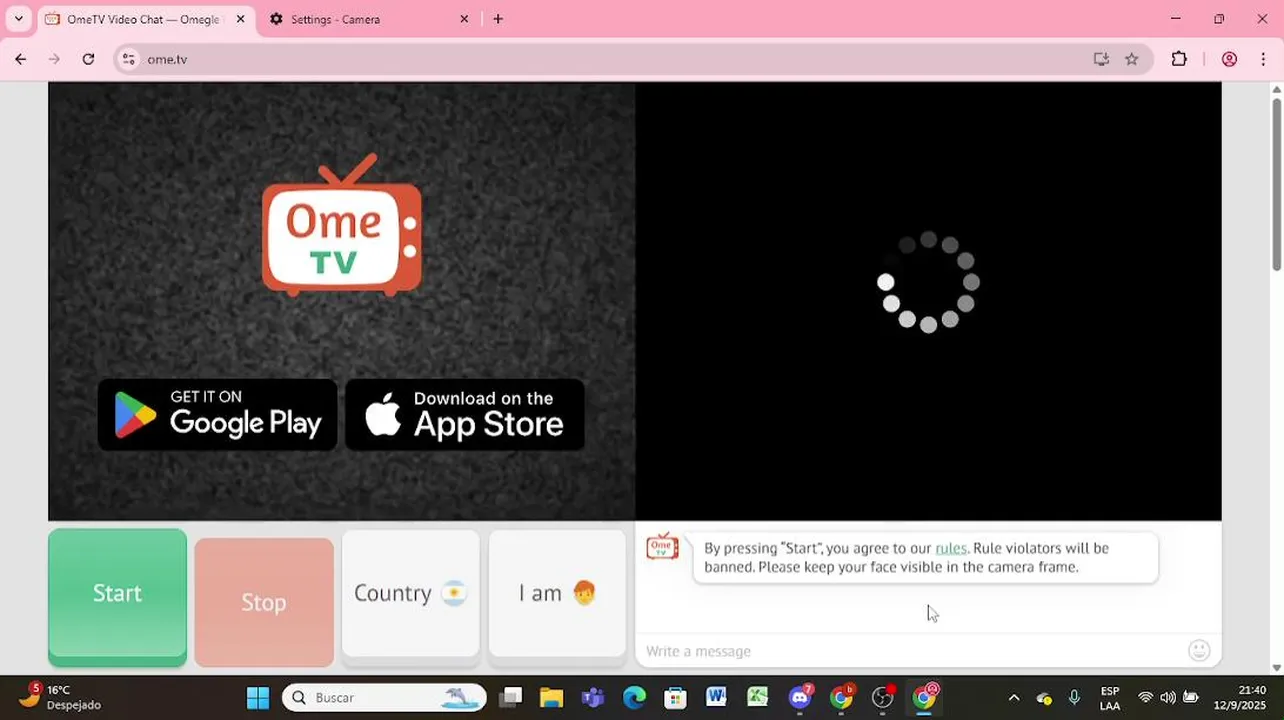Open File Explorer from the taskbar
This screenshot has height=720, width=1284.
click(551, 697)
